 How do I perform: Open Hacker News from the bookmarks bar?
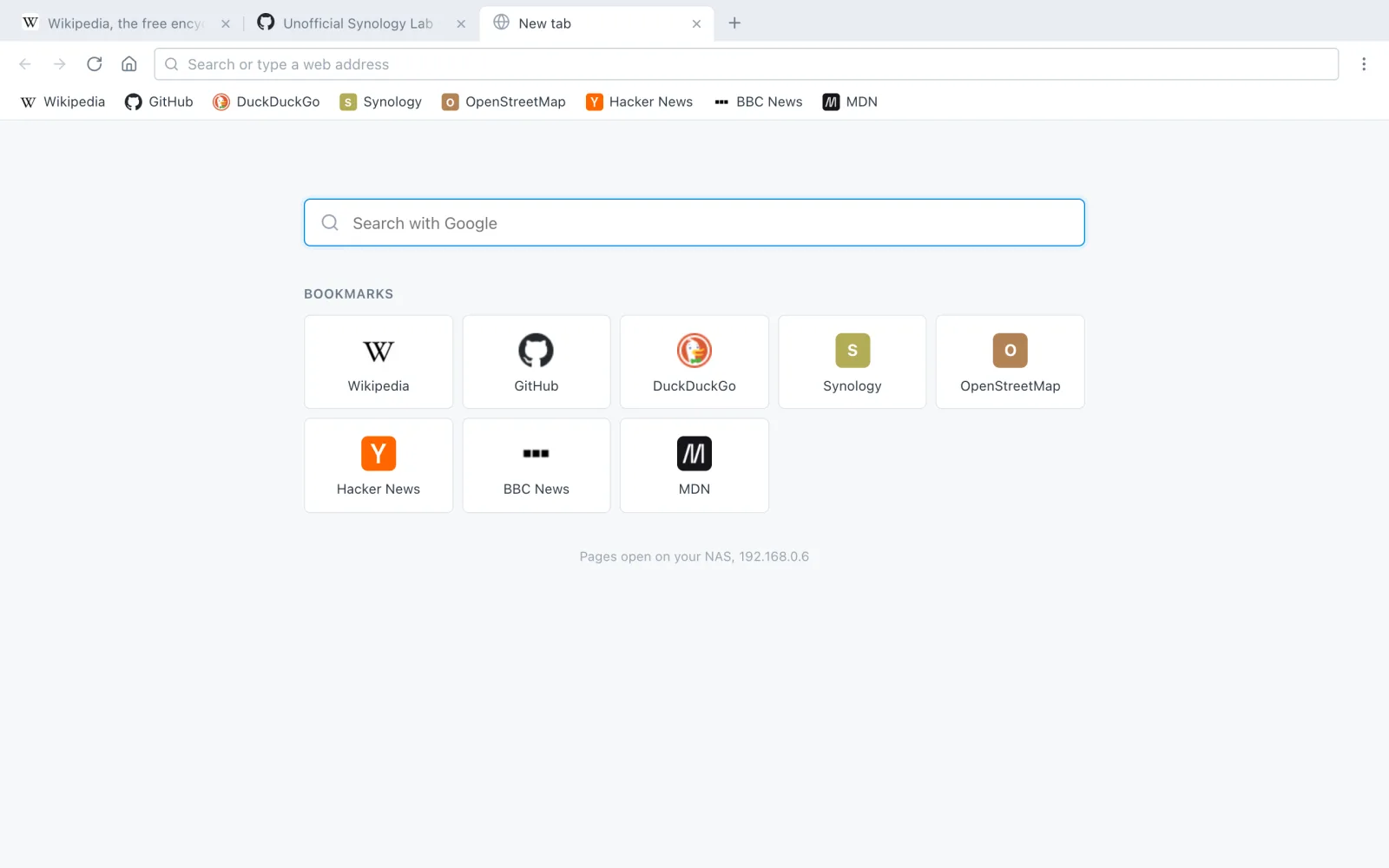(640, 102)
